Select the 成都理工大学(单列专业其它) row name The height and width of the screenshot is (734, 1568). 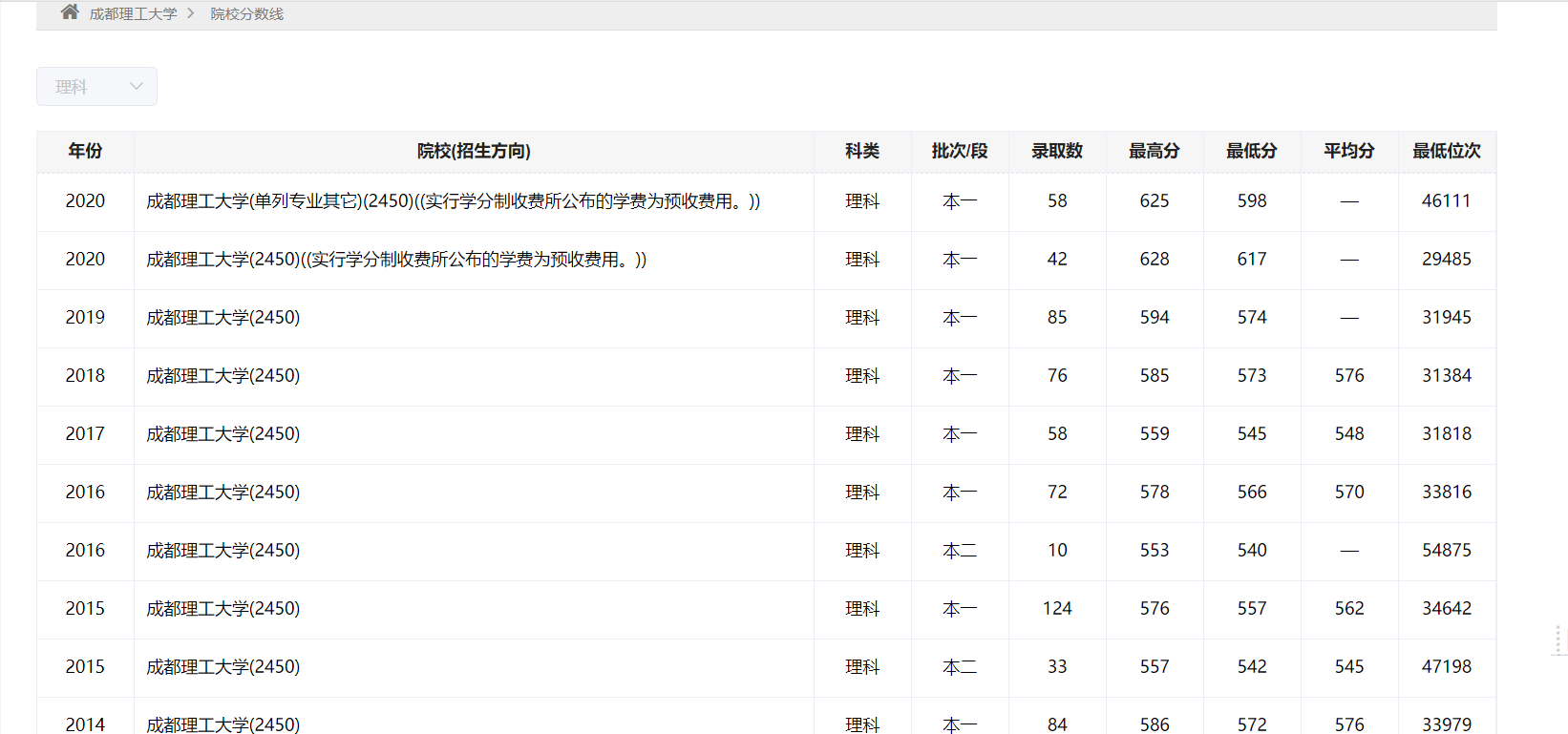point(453,201)
